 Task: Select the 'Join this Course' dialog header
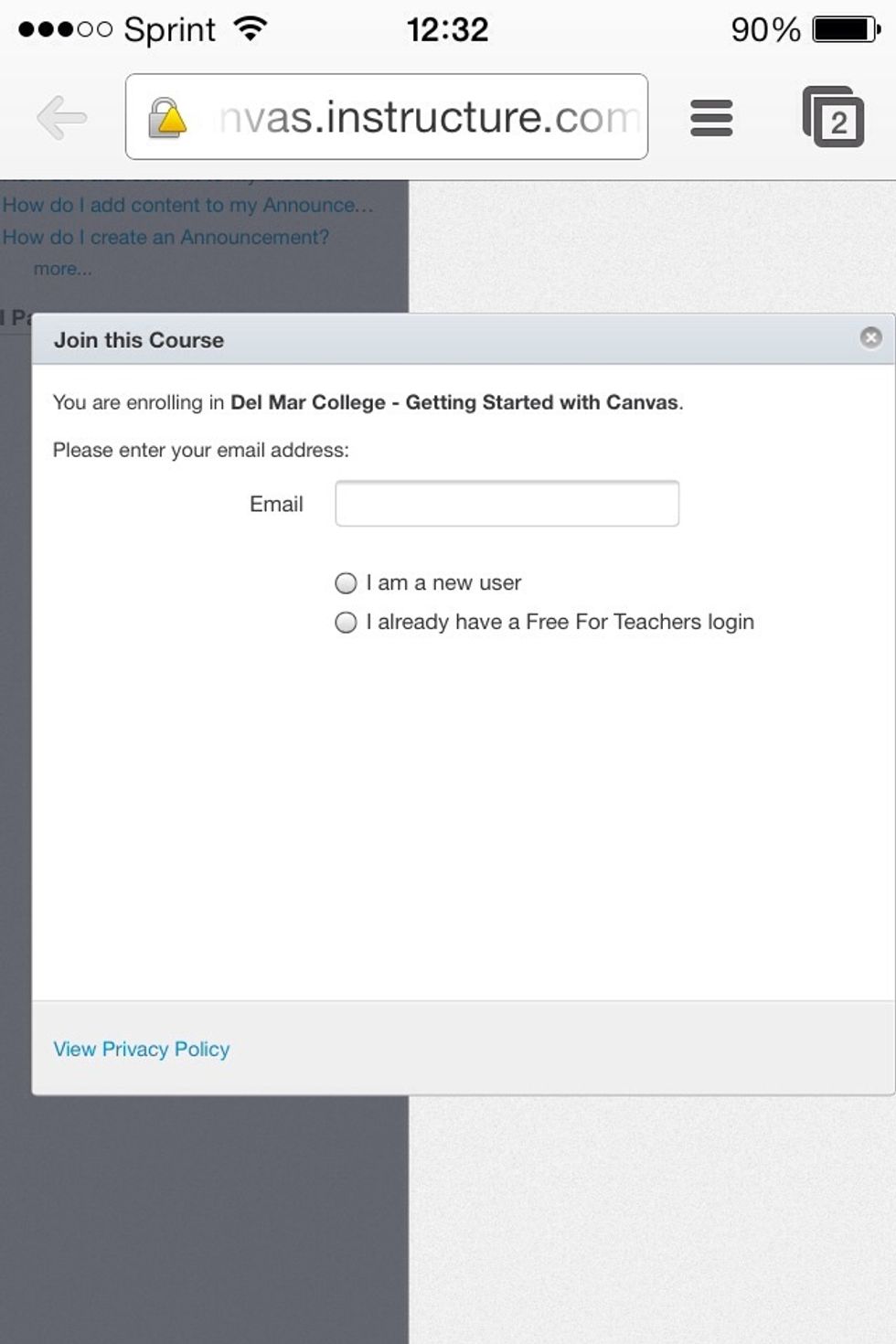click(x=138, y=339)
